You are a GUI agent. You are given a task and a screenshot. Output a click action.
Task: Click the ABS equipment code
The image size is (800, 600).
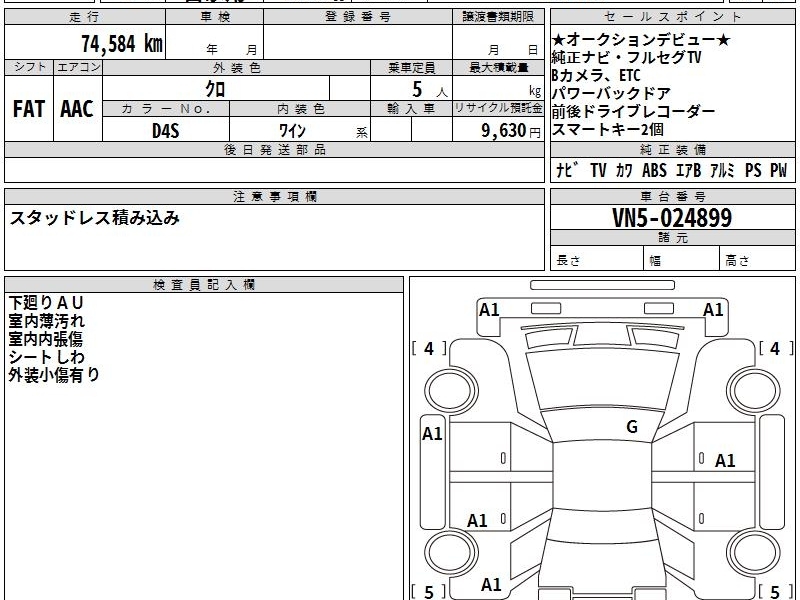pyautogui.click(x=654, y=170)
